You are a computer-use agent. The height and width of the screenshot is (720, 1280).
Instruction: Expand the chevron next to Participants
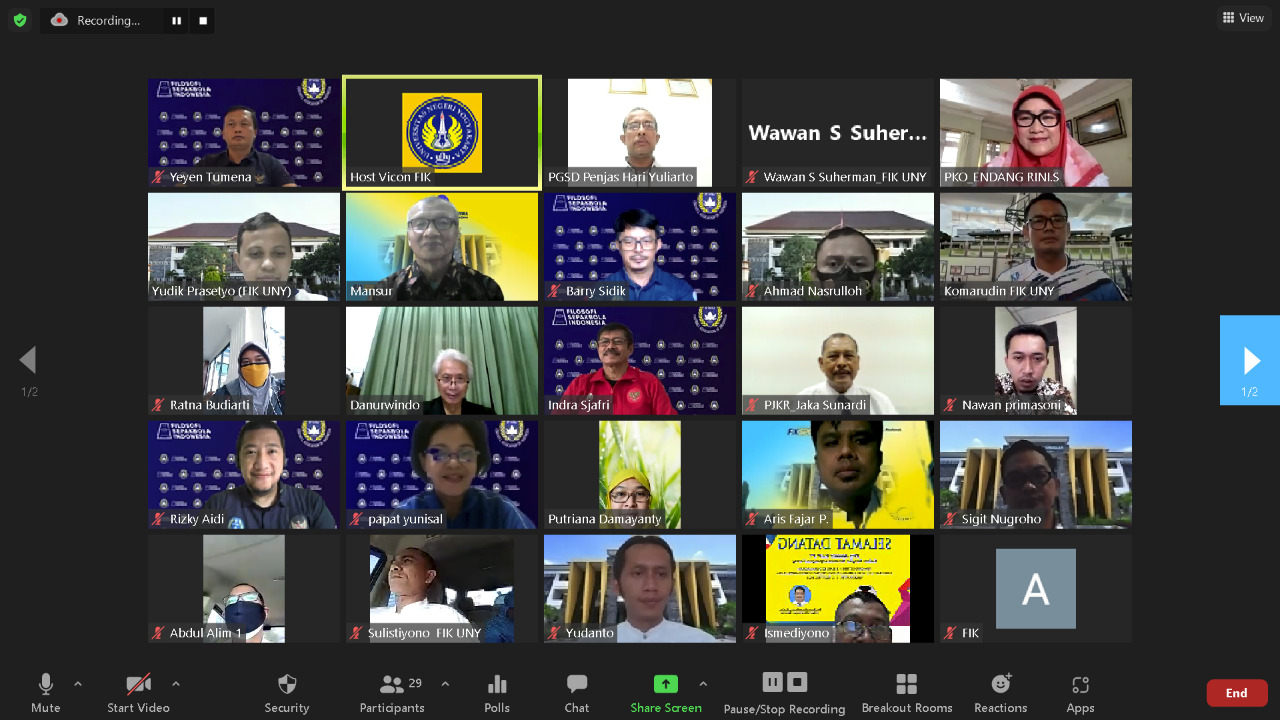445,684
